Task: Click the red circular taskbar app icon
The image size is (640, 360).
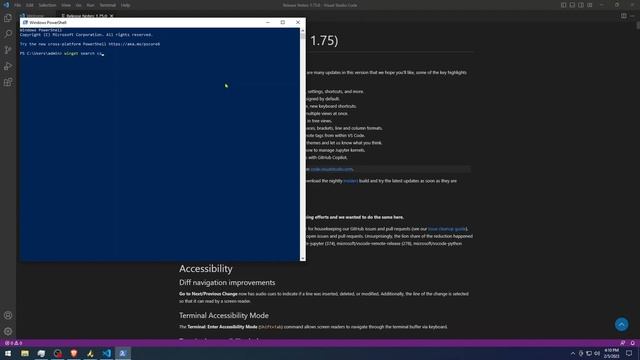Action: pyautogui.click(x=58, y=353)
